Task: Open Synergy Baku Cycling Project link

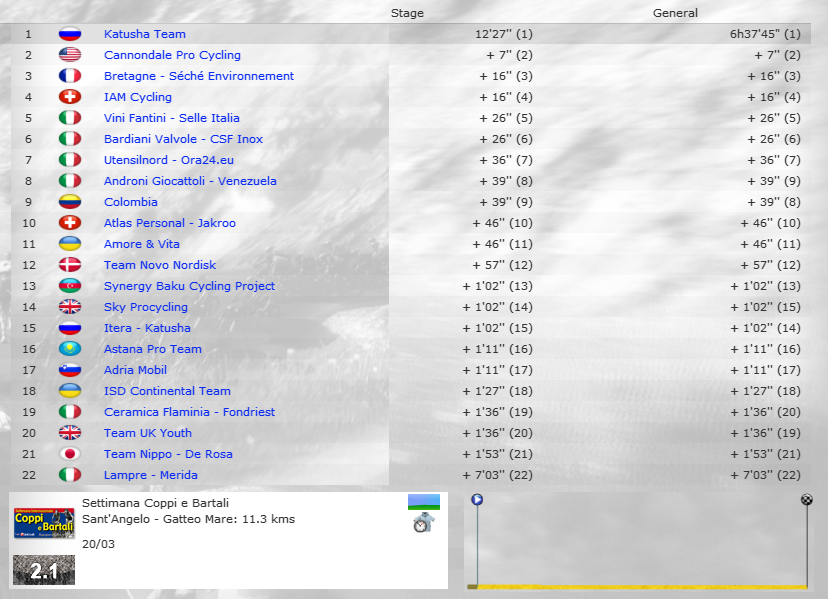Action: pyautogui.click(x=189, y=286)
